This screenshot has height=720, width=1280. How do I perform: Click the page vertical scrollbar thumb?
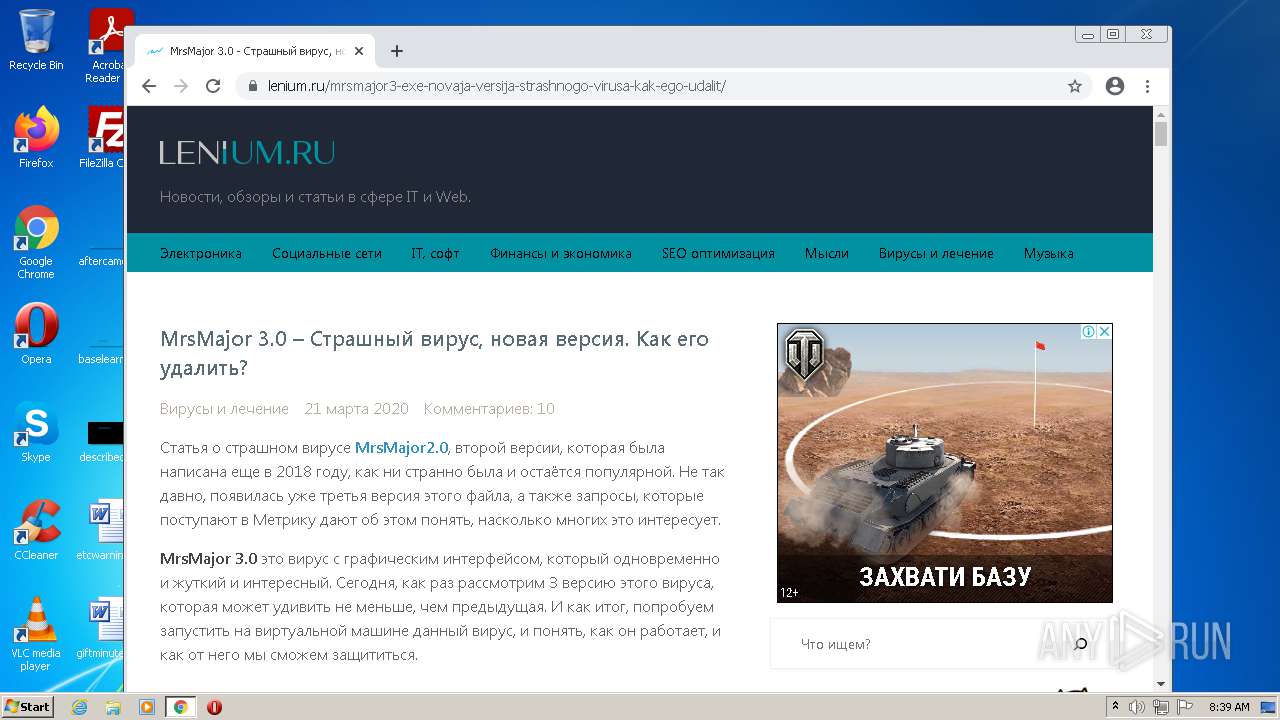tap(1161, 134)
